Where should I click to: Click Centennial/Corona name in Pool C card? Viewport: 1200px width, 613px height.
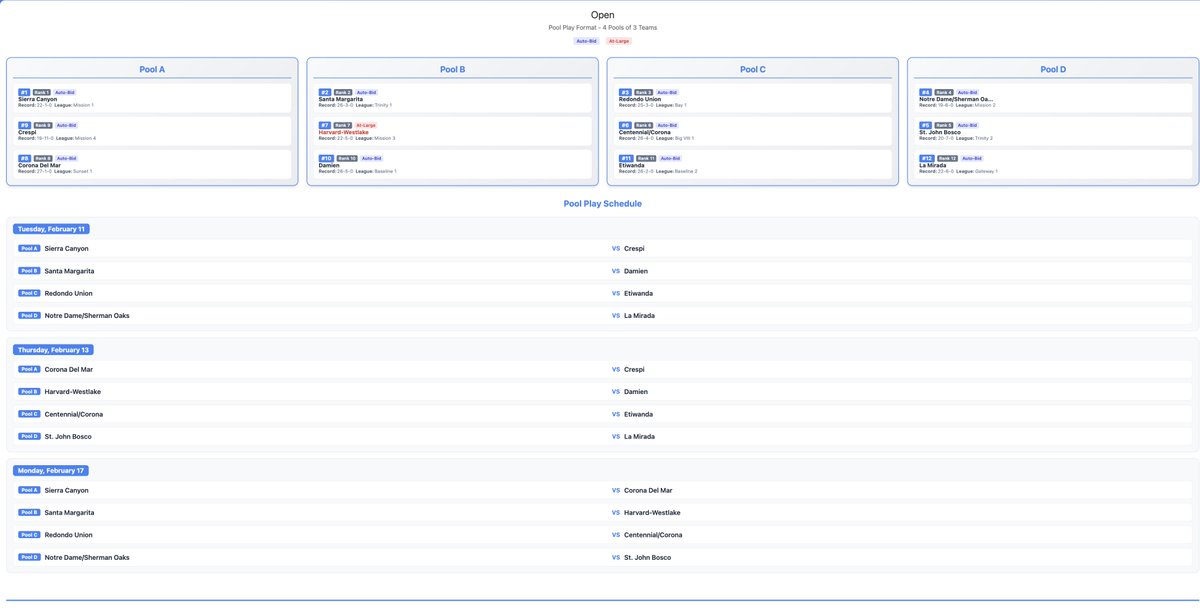(644, 132)
